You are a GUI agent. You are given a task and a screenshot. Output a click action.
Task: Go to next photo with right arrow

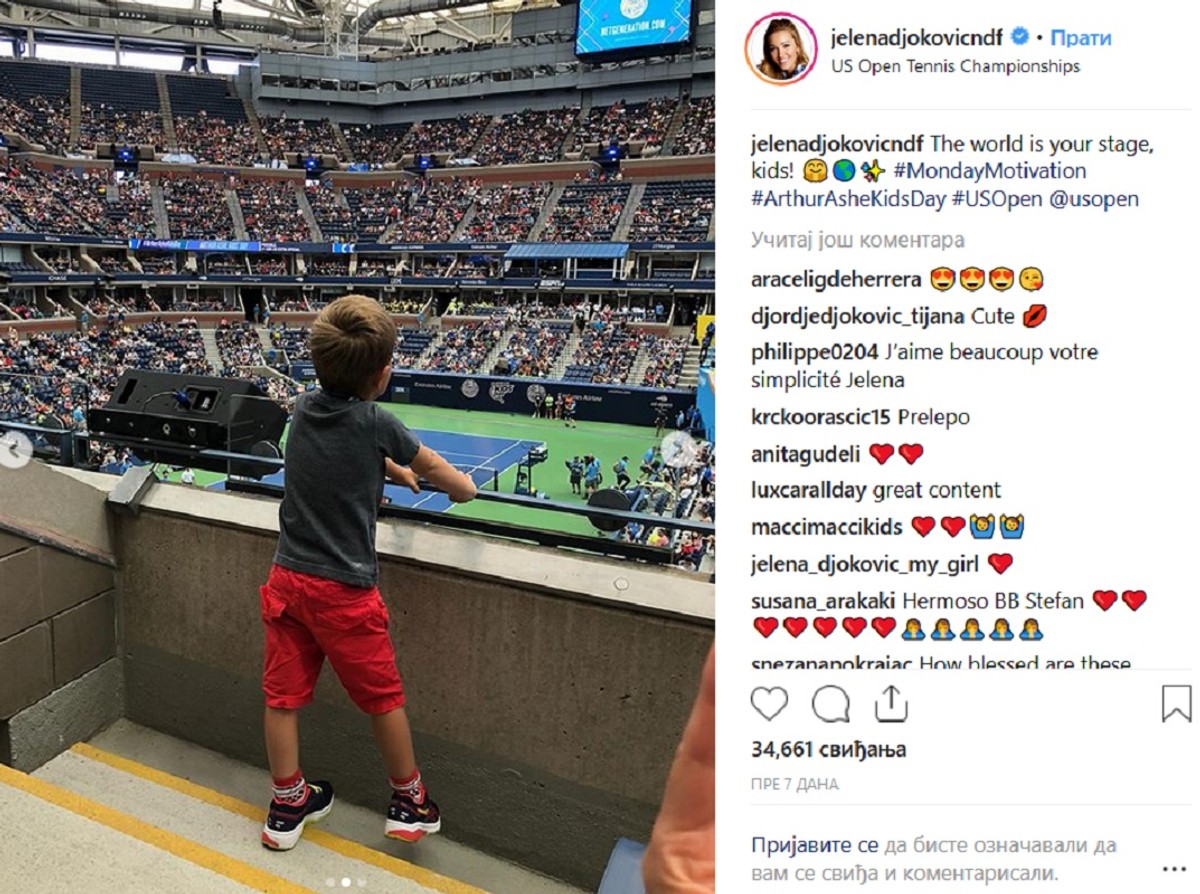679,448
